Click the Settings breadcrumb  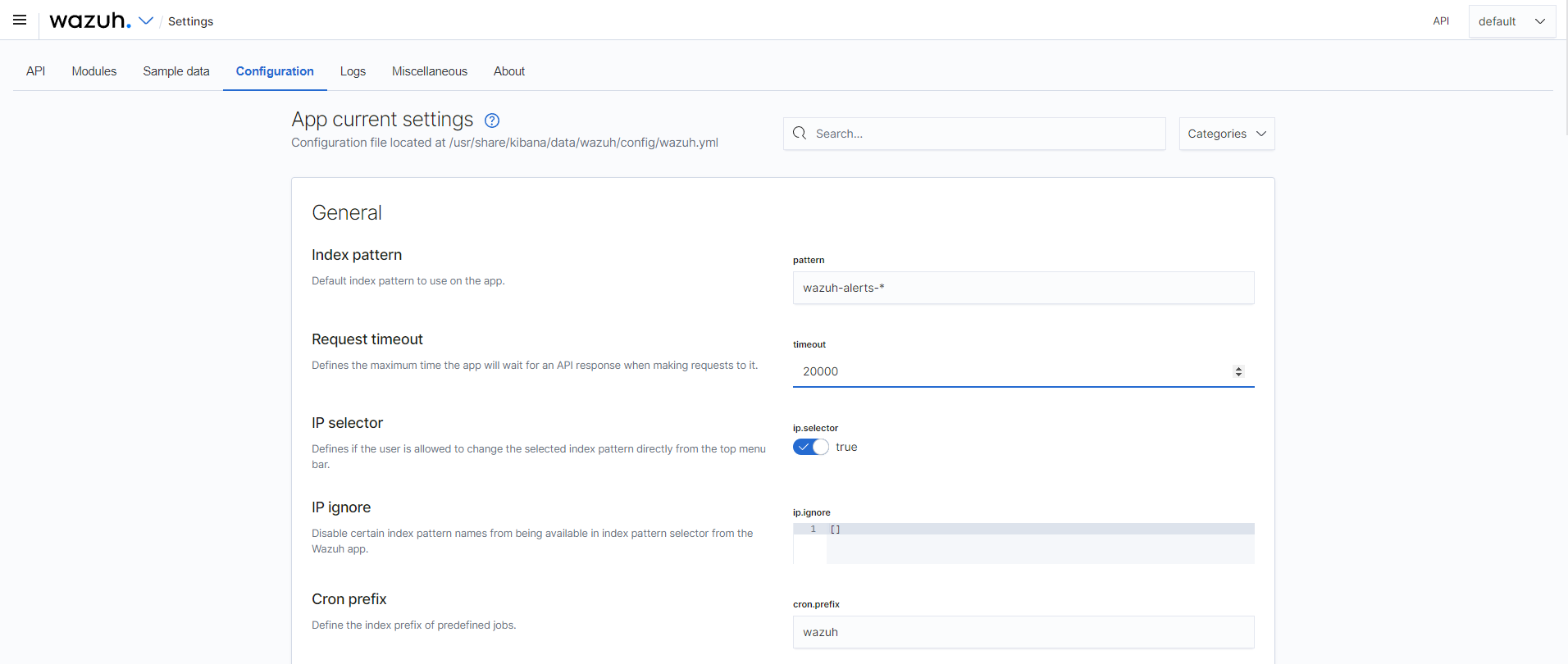(190, 21)
